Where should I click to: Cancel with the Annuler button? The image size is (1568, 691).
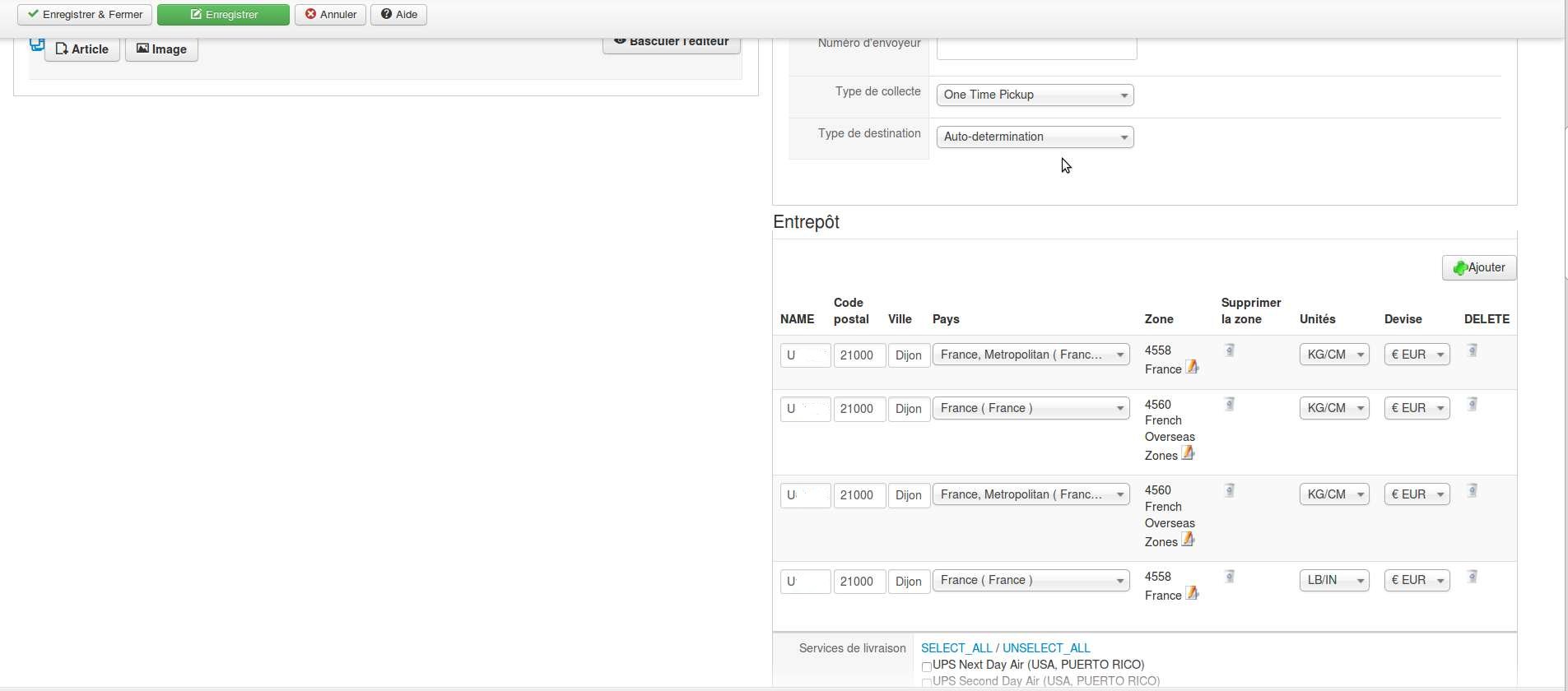(330, 15)
